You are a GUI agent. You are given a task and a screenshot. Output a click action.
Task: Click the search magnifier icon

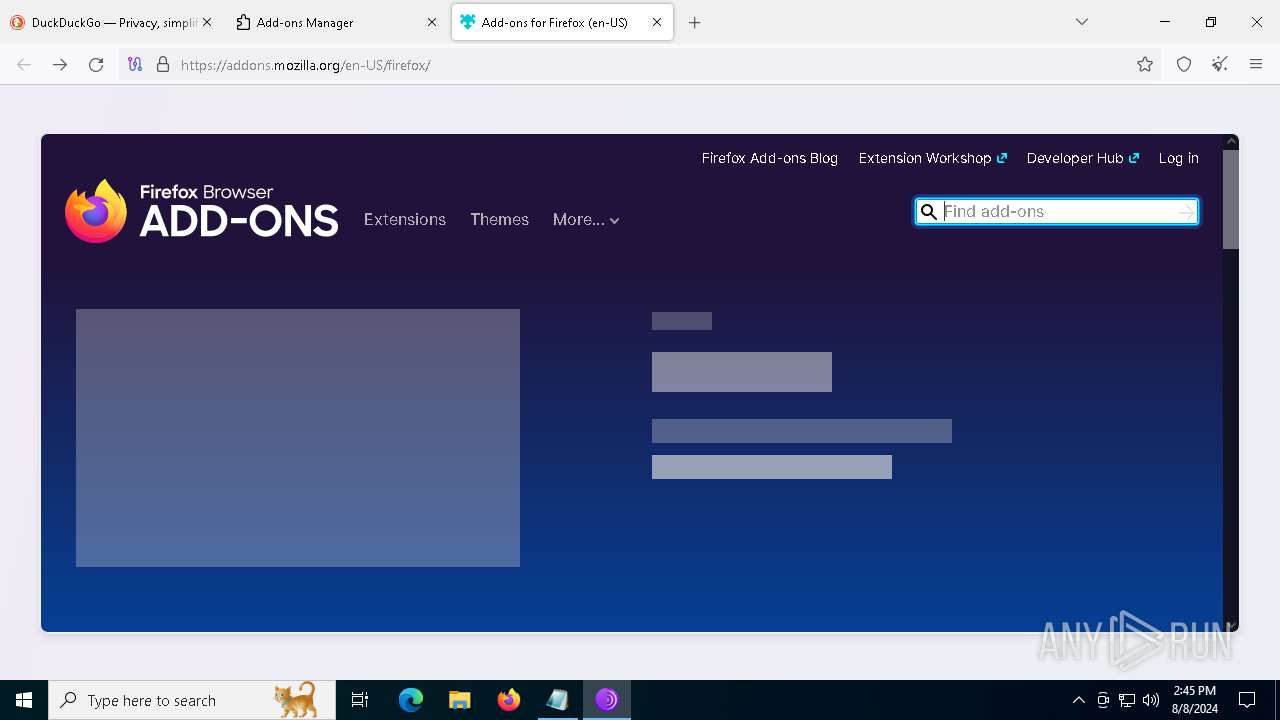(x=929, y=212)
